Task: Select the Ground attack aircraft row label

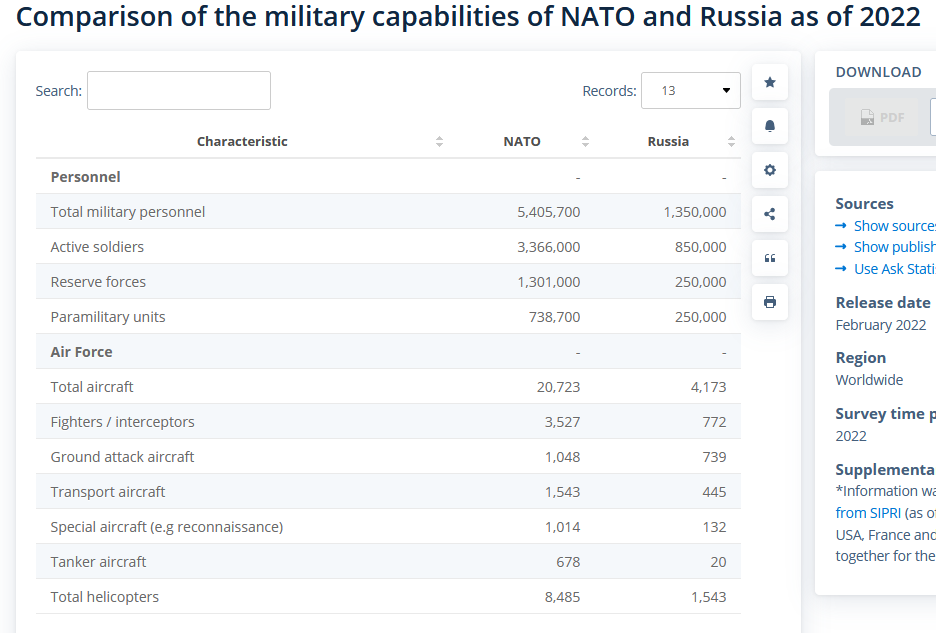Action: point(122,457)
